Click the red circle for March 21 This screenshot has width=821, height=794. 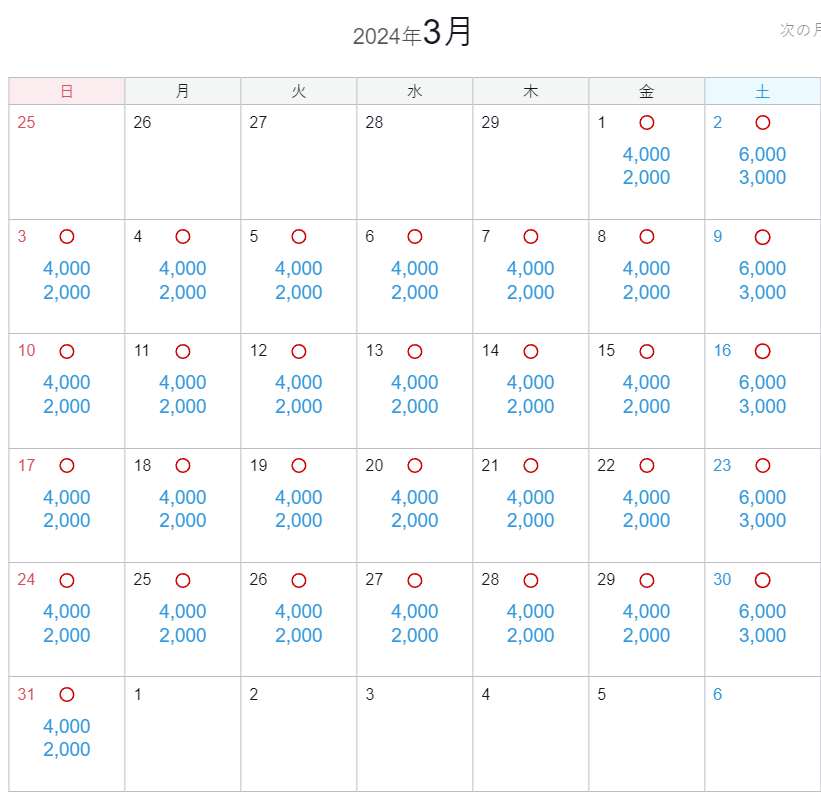click(x=531, y=466)
